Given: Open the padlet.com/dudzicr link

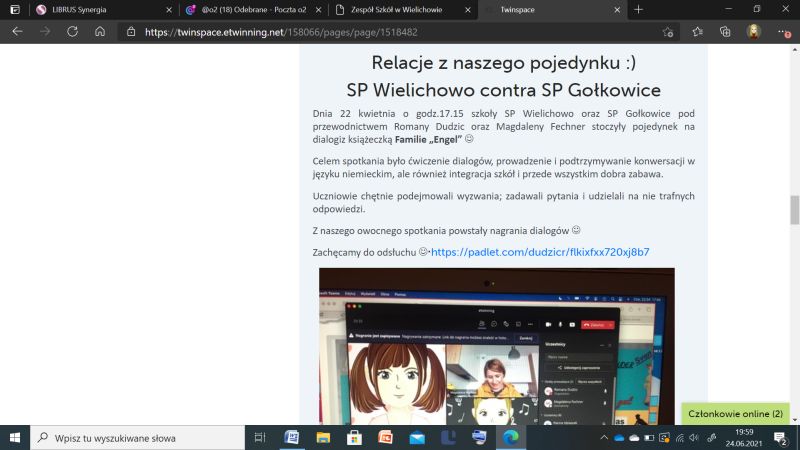Looking at the screenshot, I should click(x=540, y=252).
